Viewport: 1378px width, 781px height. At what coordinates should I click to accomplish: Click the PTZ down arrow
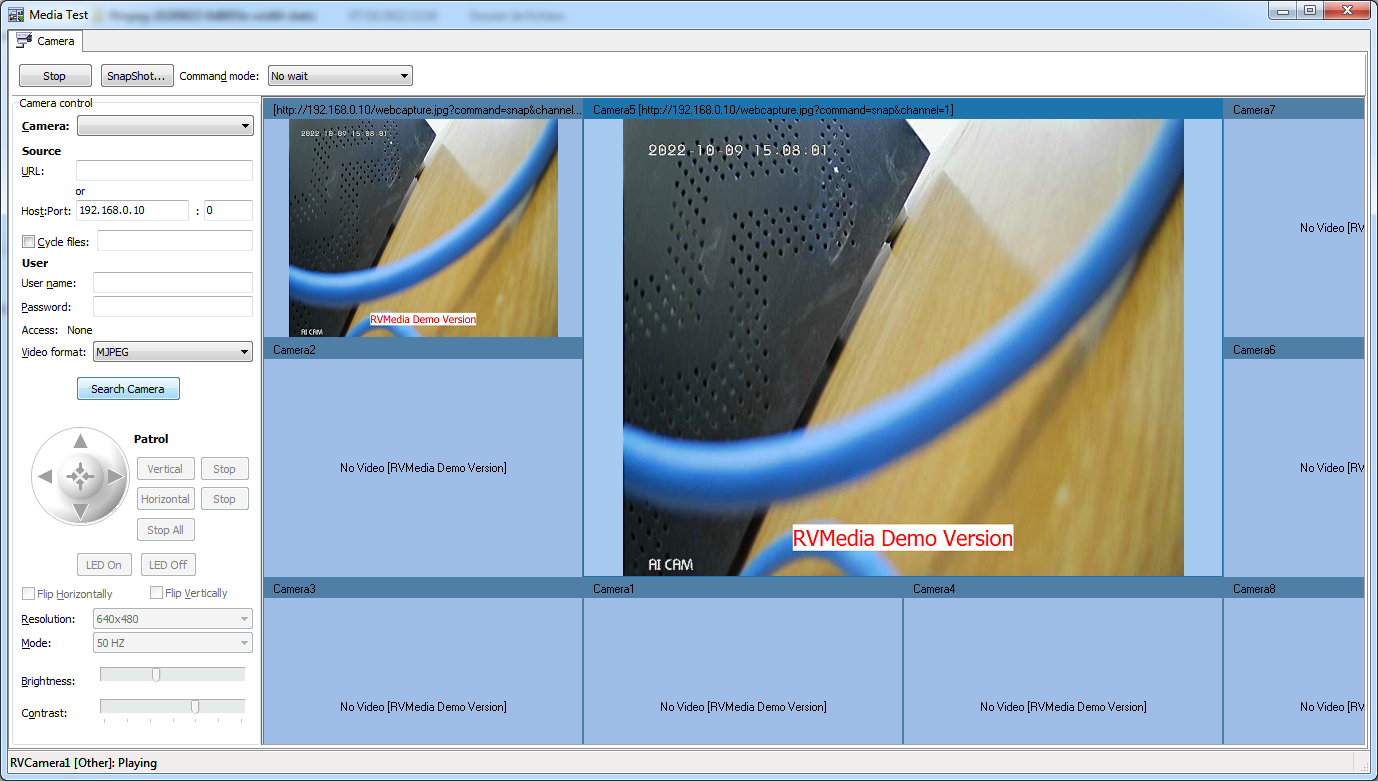click(81, 512)
